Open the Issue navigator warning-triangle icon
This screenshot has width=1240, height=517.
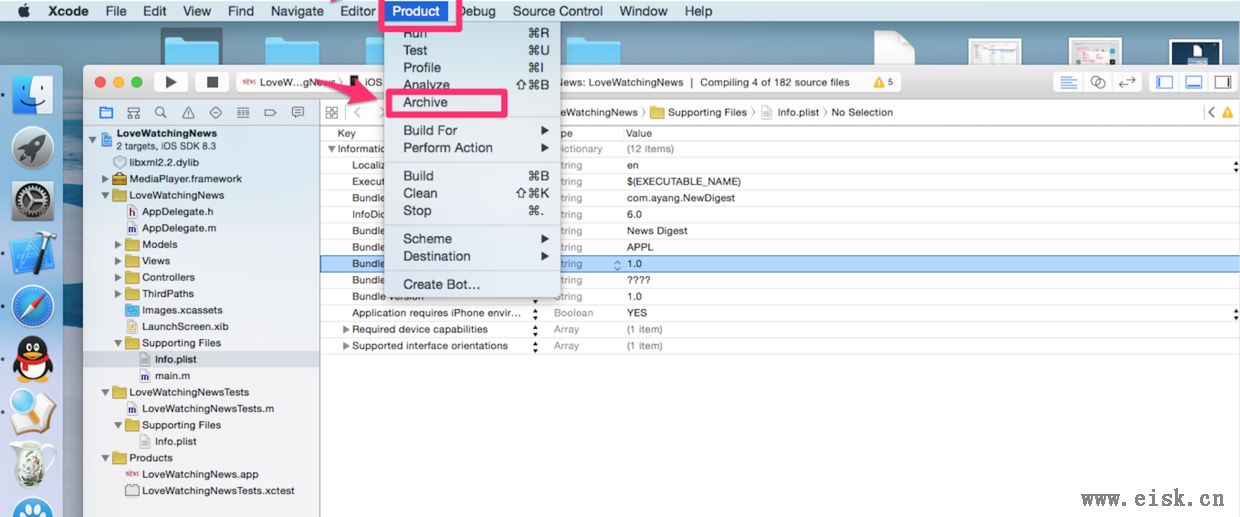188,113
